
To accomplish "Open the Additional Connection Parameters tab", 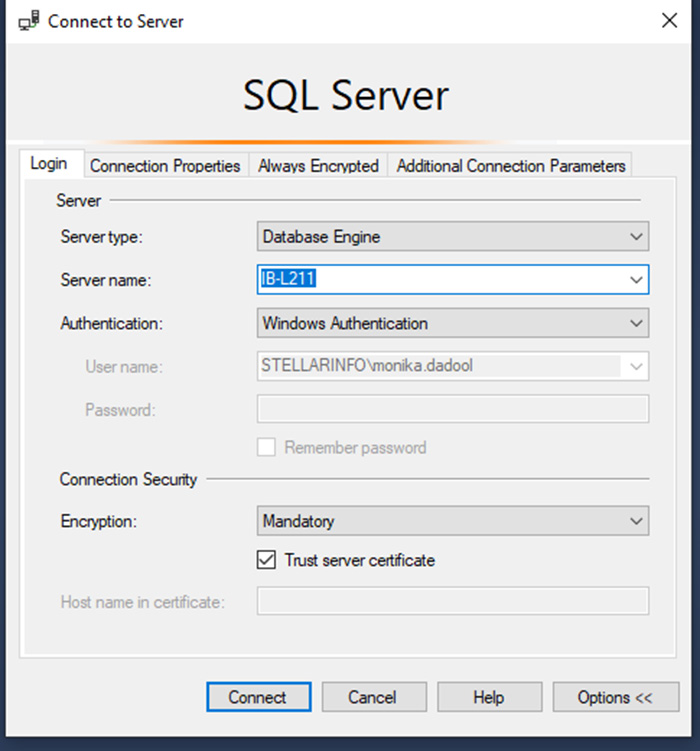I will tap(511, 166).
